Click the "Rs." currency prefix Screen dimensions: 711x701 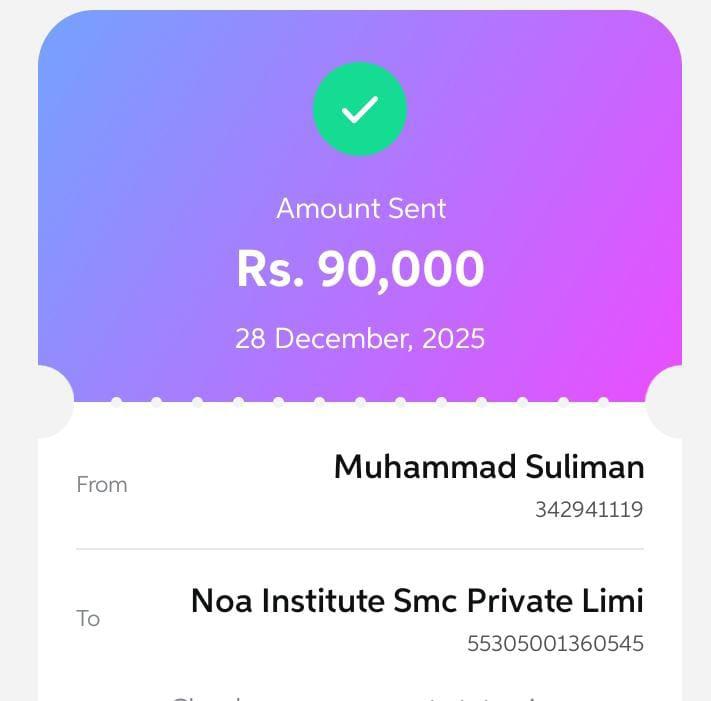pyautogui.click(x=270, y=269)
